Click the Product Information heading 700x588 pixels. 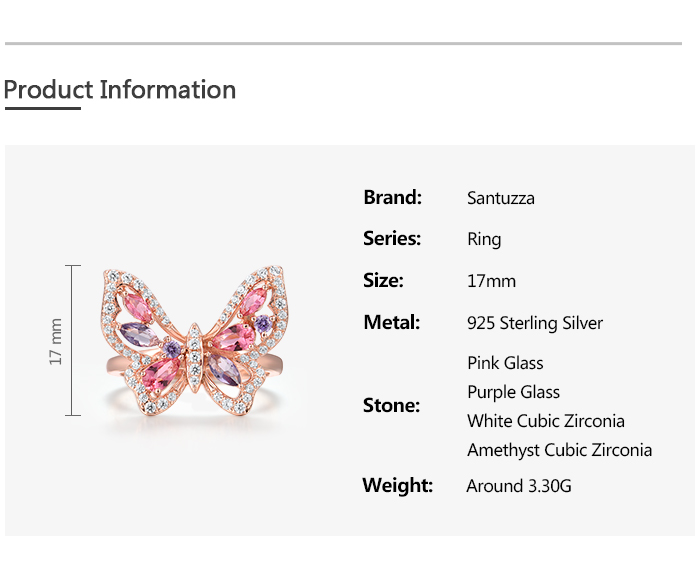pyautogui.click(x=120, y=90)
